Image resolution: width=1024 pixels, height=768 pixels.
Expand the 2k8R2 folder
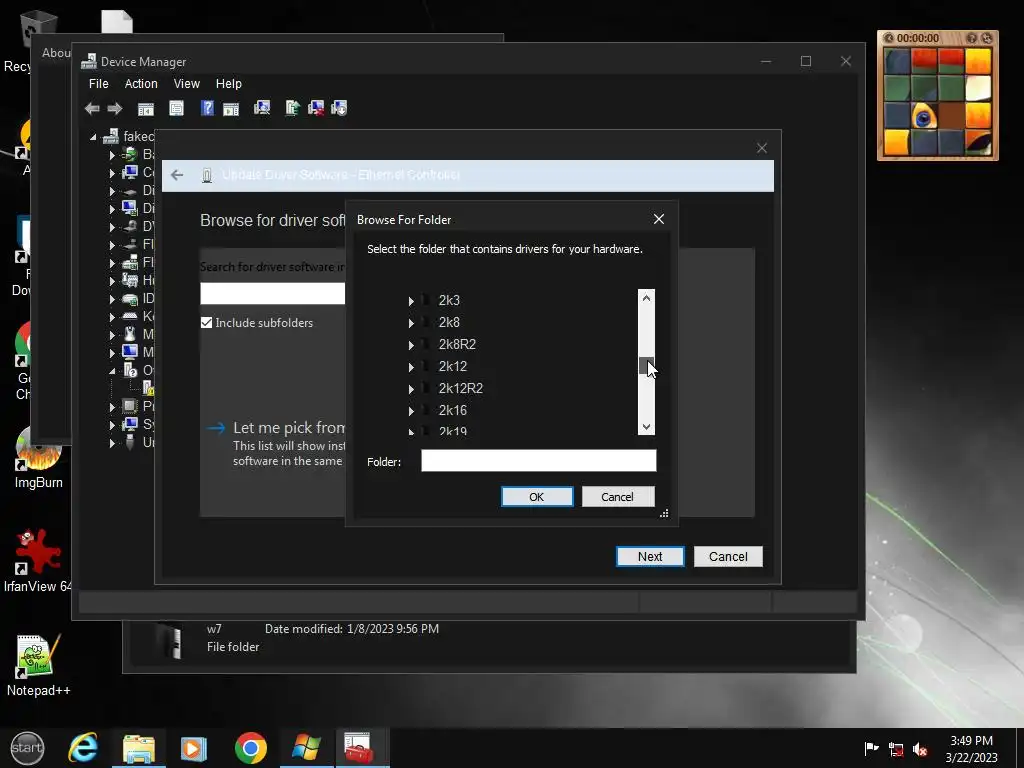click(411, 345)
